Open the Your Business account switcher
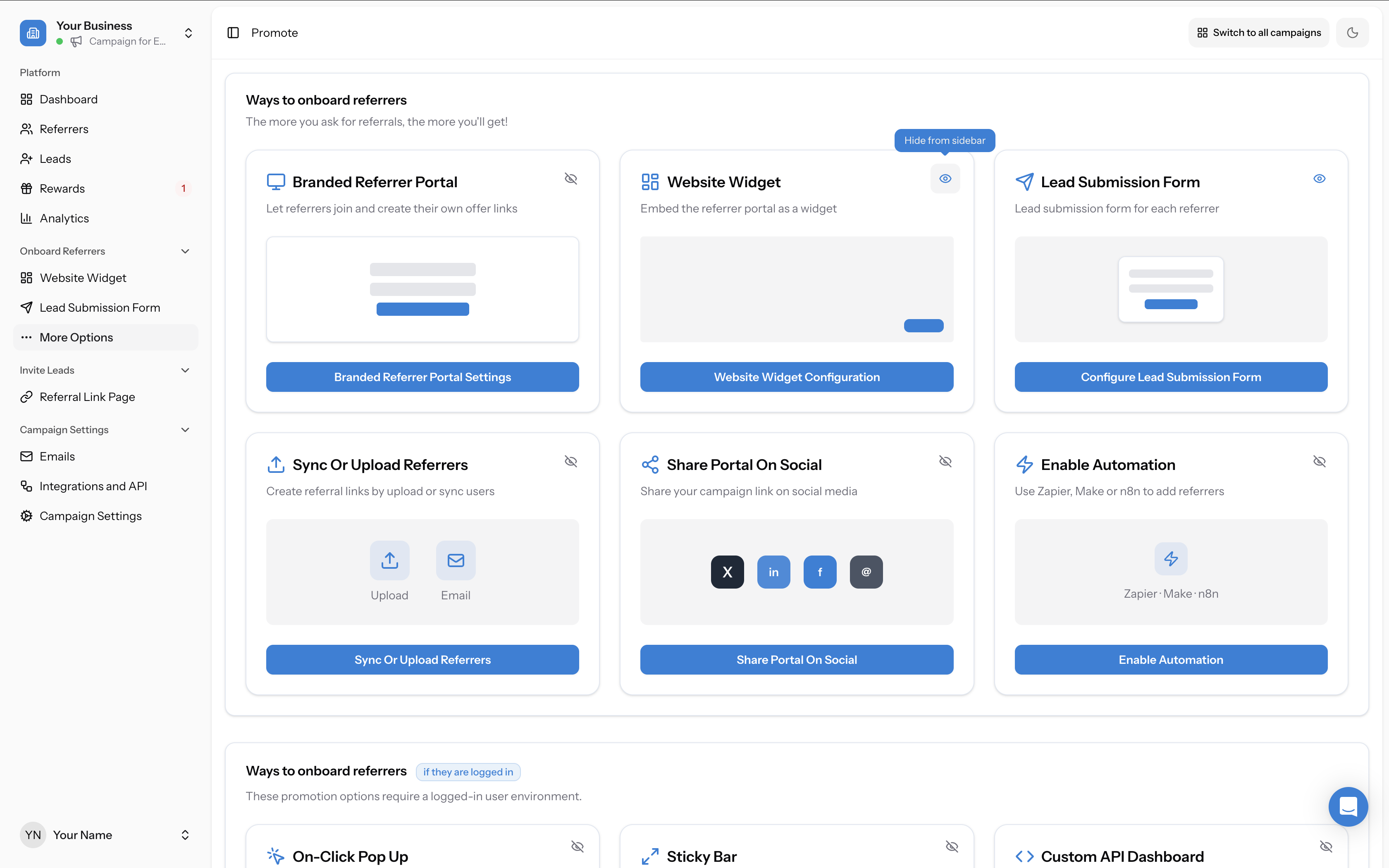This screenshot has height=868, width=1389. click(x=188, y=33)
